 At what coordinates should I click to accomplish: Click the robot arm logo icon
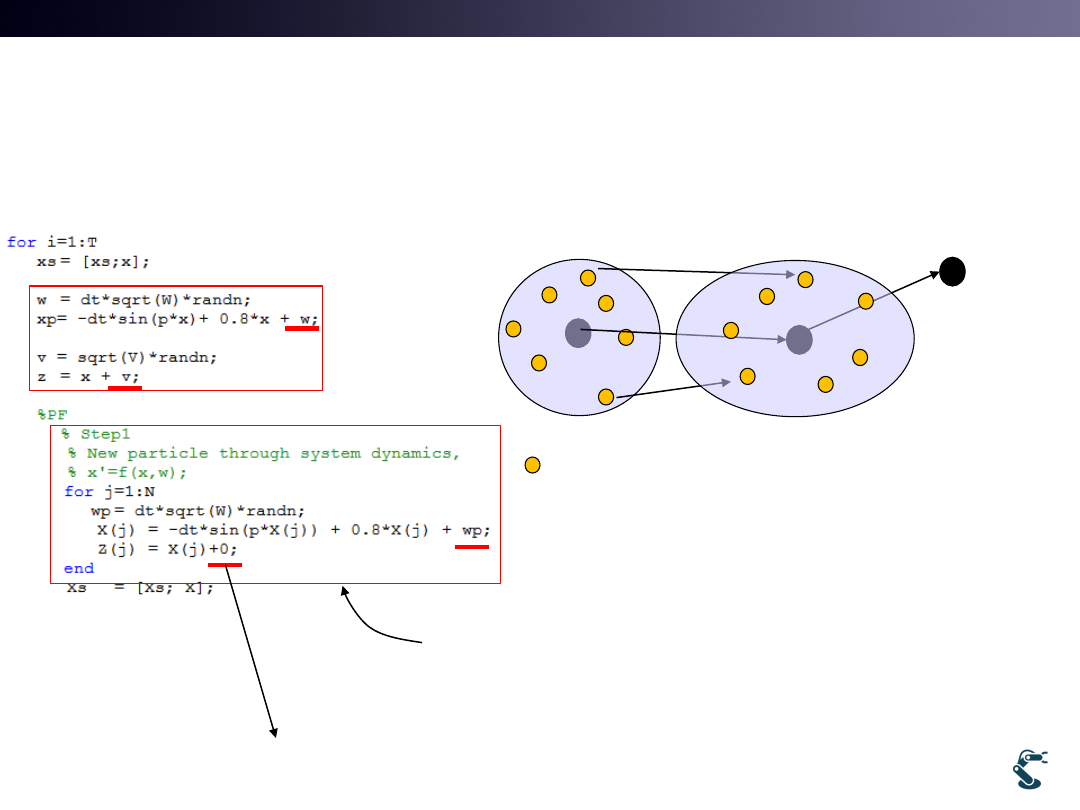1027,768
